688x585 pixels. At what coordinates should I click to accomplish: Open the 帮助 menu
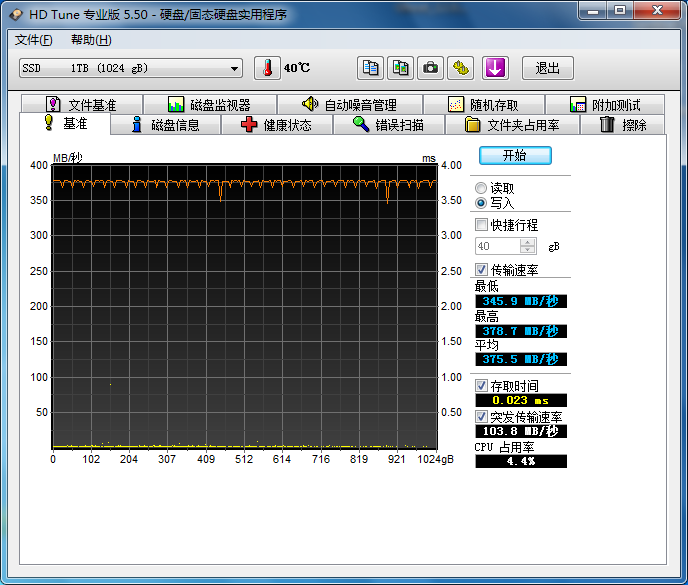coord(91,40)
